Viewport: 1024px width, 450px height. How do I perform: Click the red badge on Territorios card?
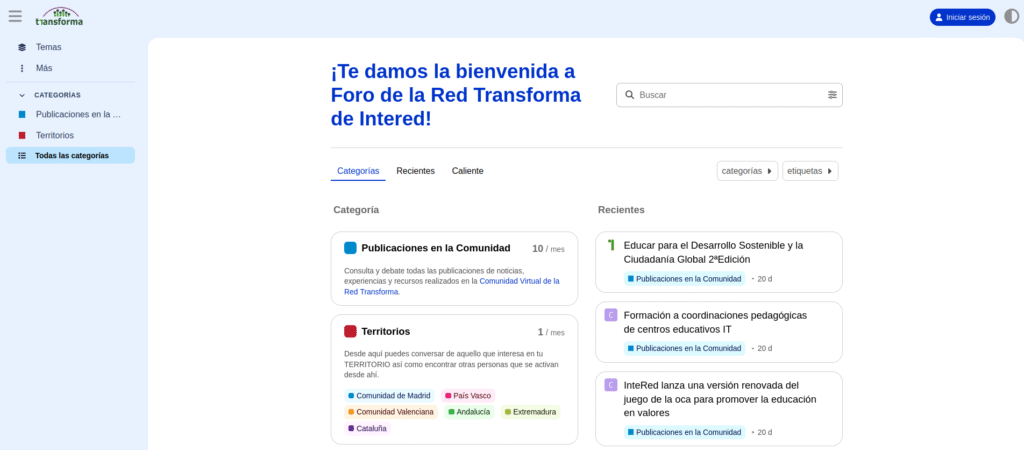pyautogui.click(x=350, y=332)
